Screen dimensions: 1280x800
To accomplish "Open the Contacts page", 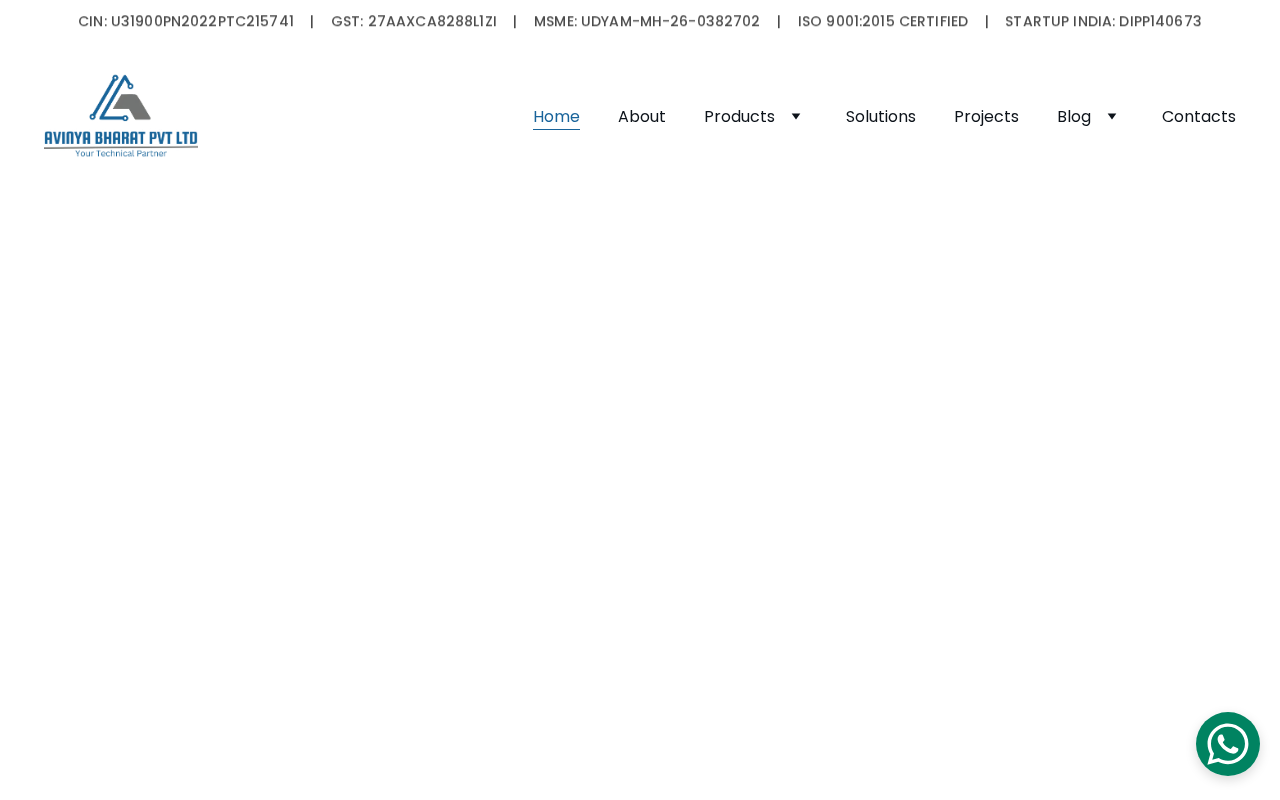I will pos(1199,116).
